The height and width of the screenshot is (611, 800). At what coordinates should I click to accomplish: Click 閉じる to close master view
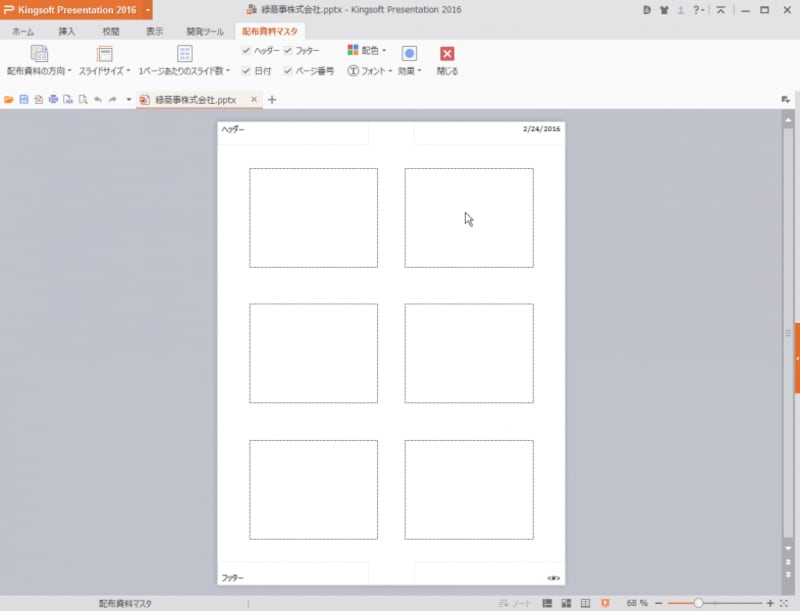click(x=447, y=60)
